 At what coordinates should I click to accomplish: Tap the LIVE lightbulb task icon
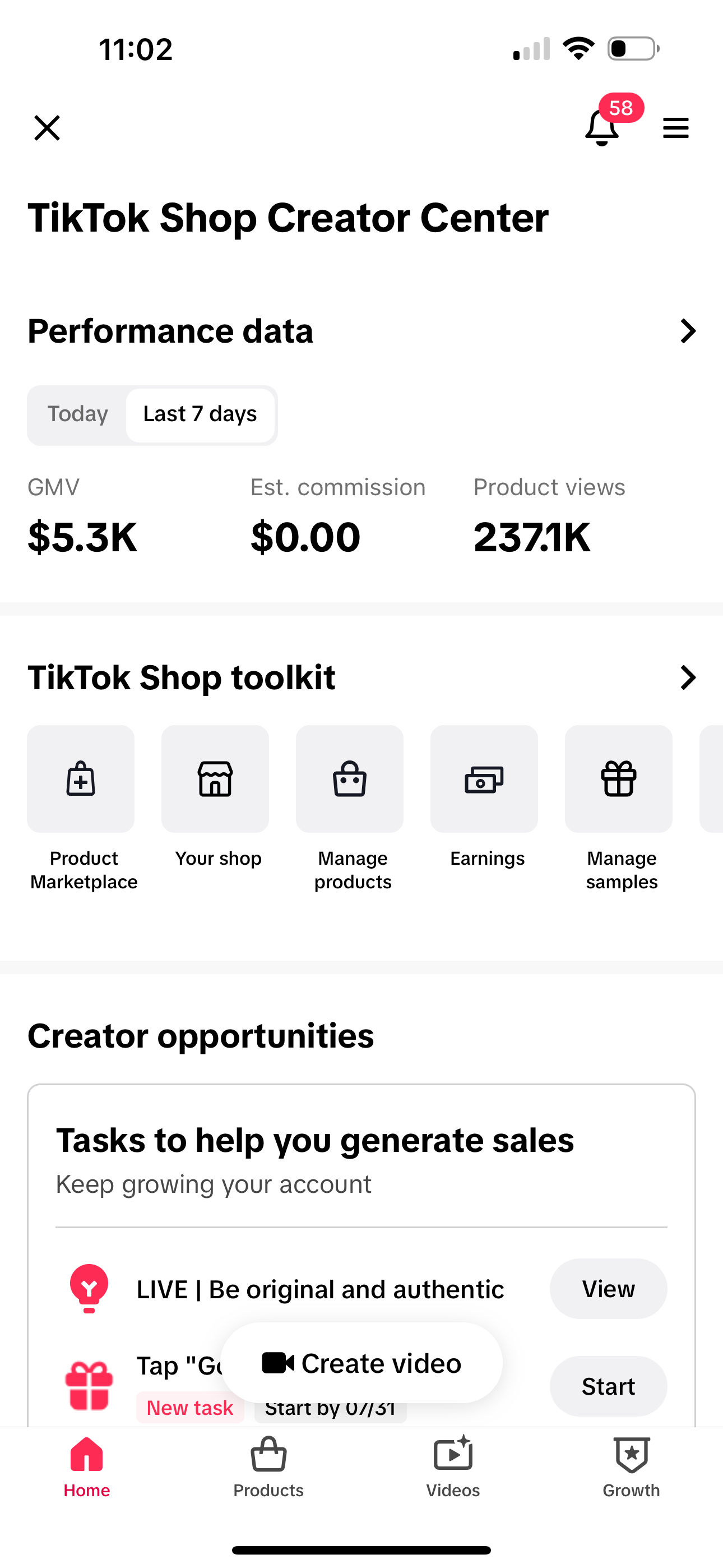pos(89,1288)
